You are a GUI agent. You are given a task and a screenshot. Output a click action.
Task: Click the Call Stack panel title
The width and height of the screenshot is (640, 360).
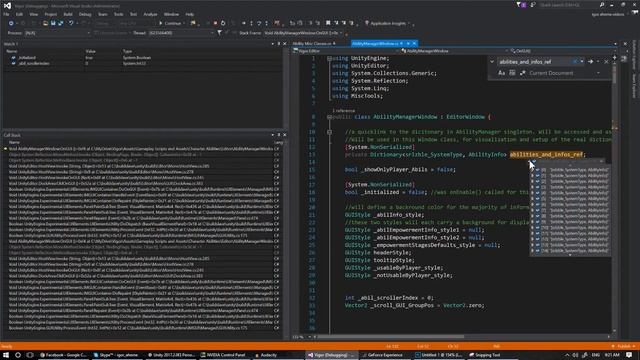(12, 135)
